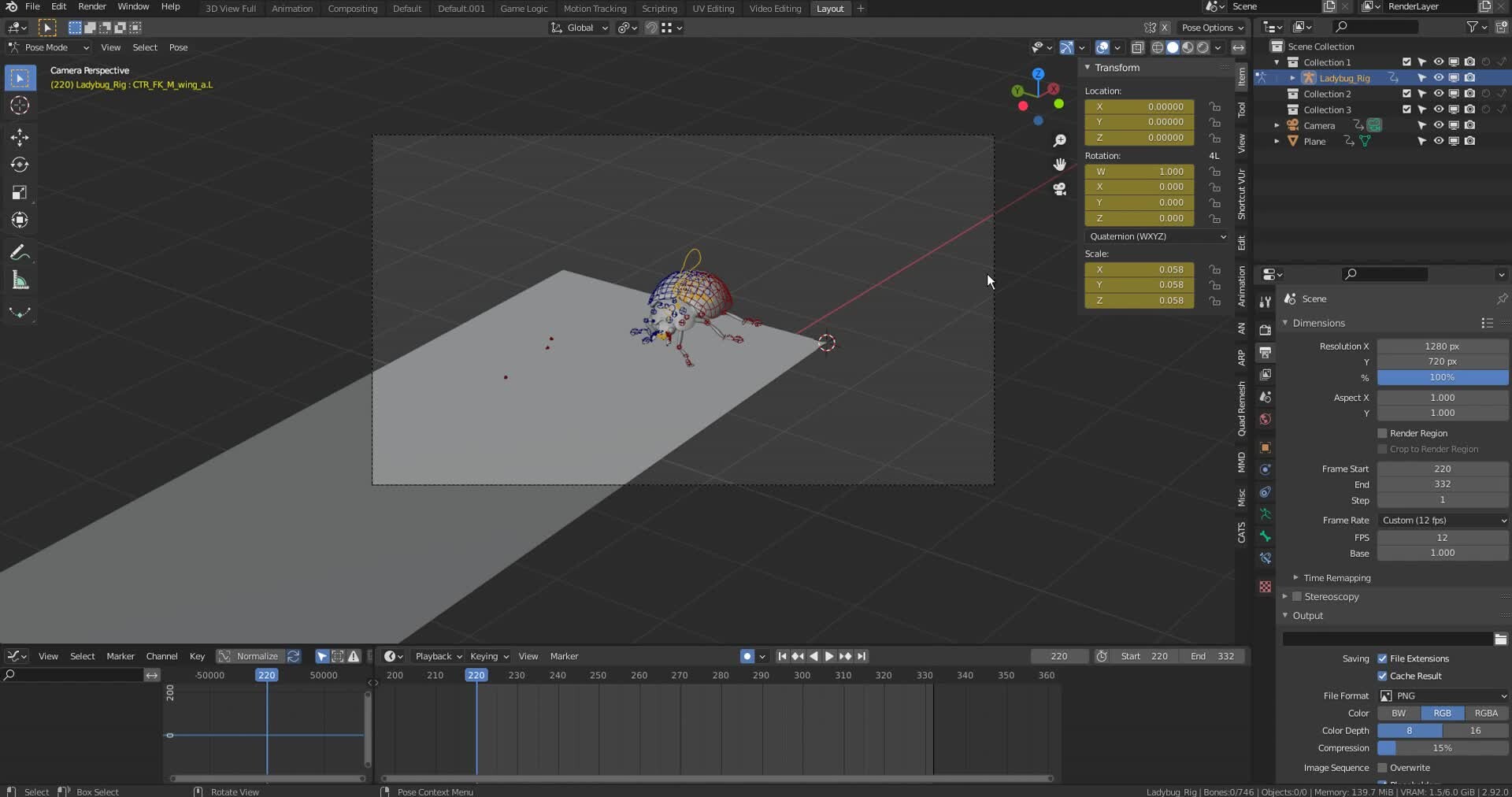Open the Output properties tab
1512x797 pixels.
pos(1266,353)
